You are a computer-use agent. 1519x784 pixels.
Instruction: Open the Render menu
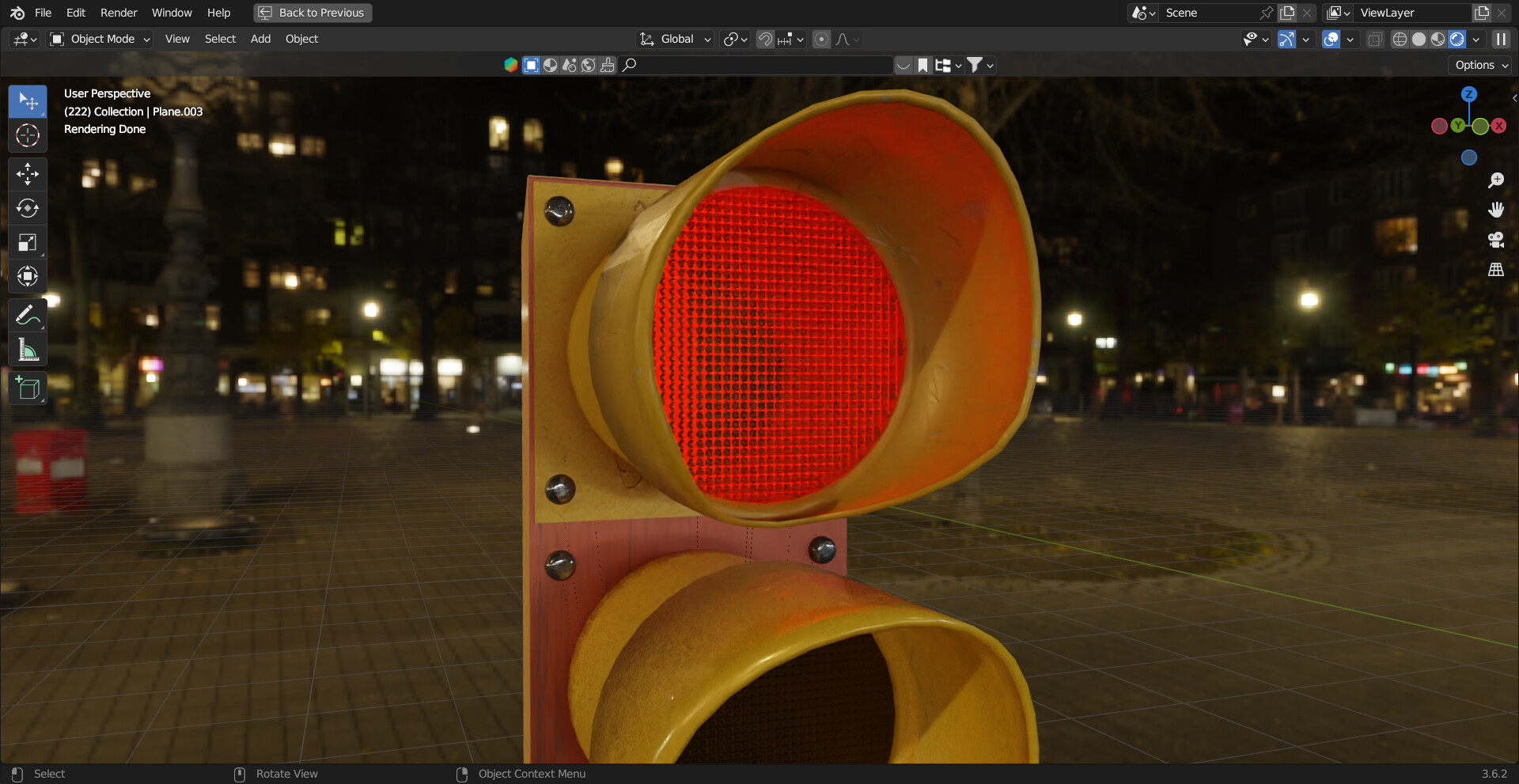118,13
